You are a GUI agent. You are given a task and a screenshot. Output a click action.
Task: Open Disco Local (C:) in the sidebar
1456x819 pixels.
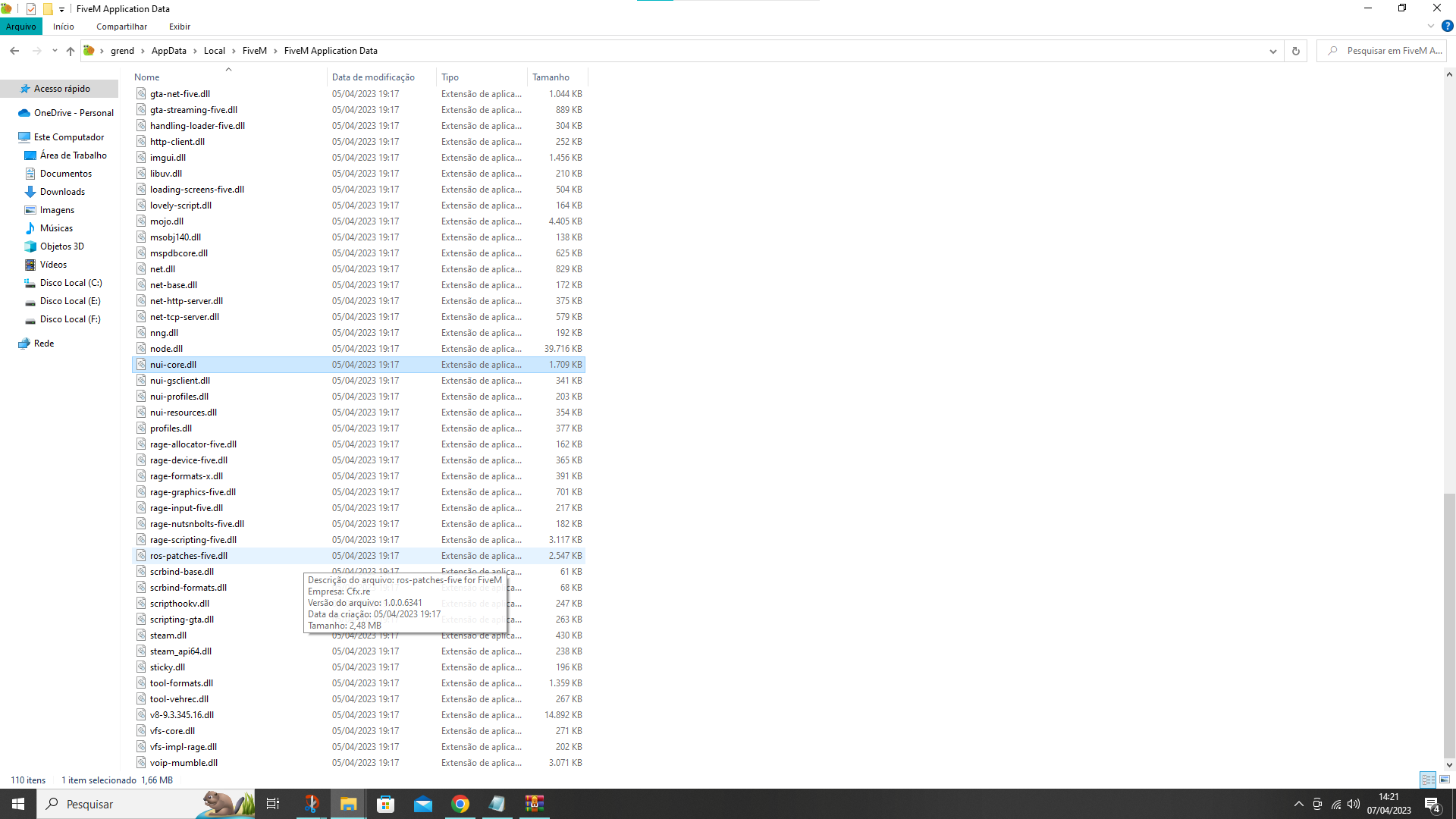coord(71,282)
